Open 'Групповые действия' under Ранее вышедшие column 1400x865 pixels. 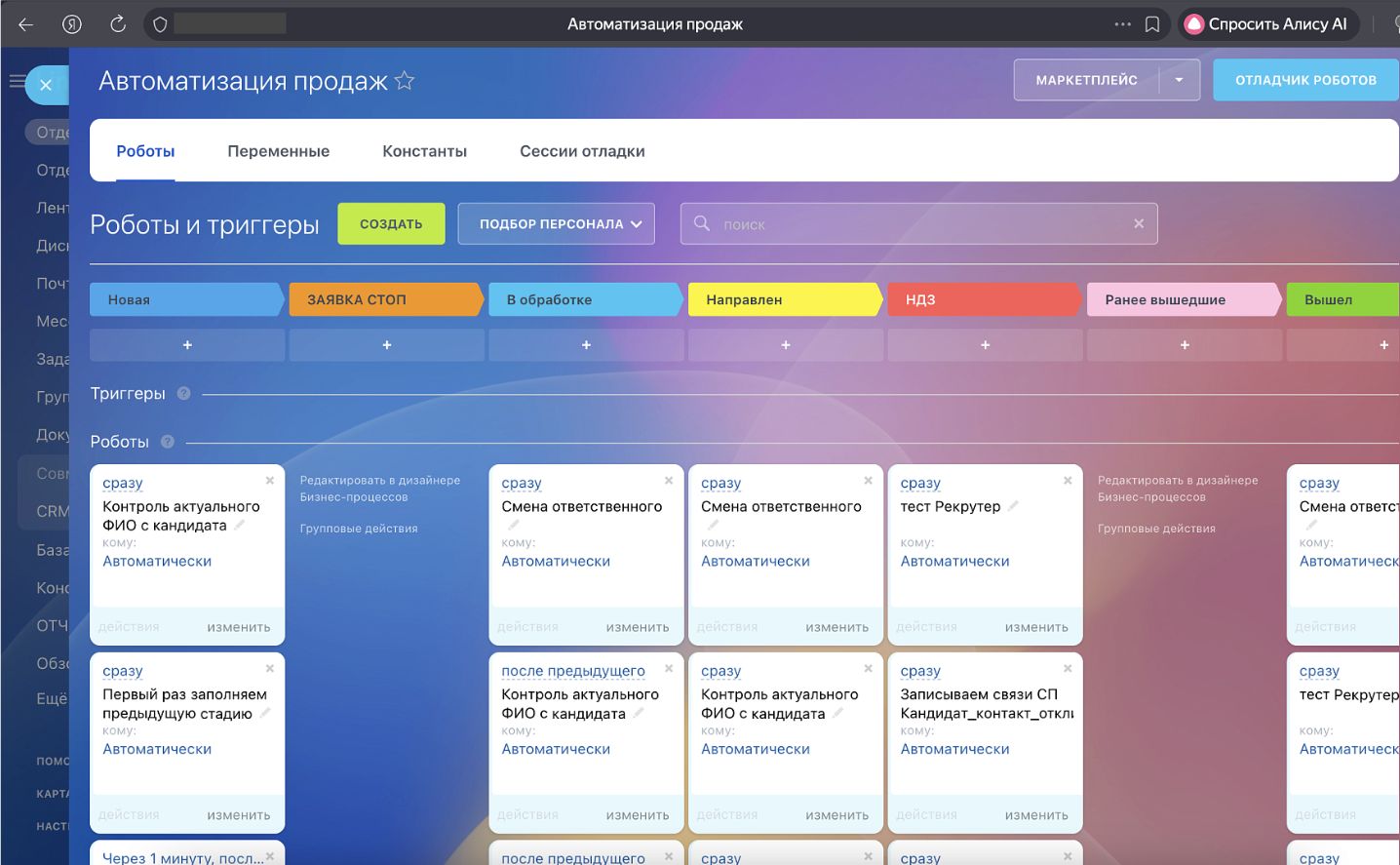click(x=1156, y=529)
